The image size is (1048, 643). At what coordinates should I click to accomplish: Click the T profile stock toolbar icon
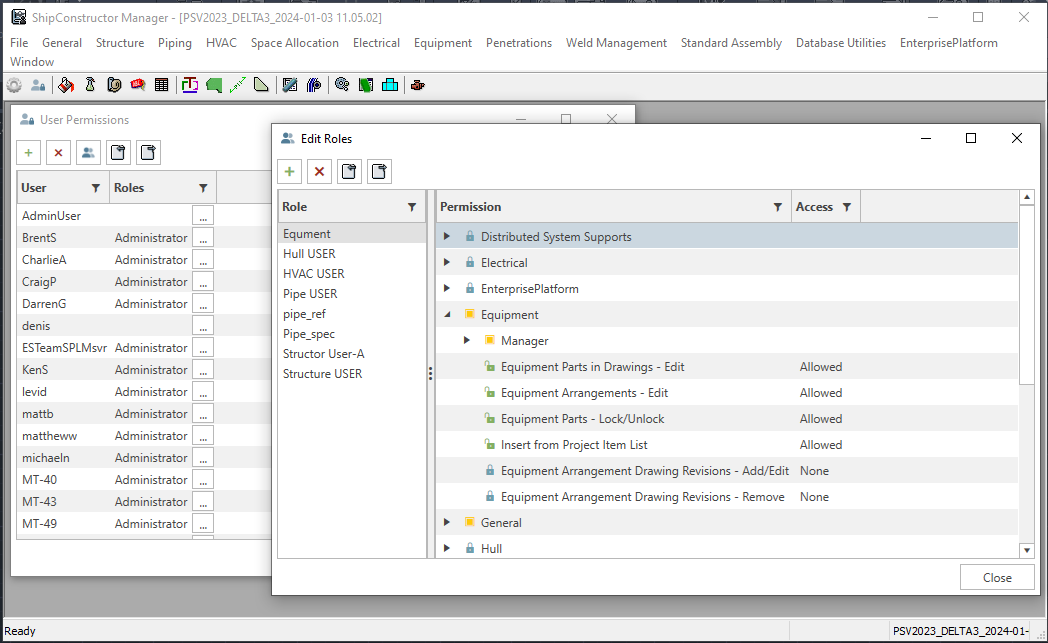click(190, 86)
